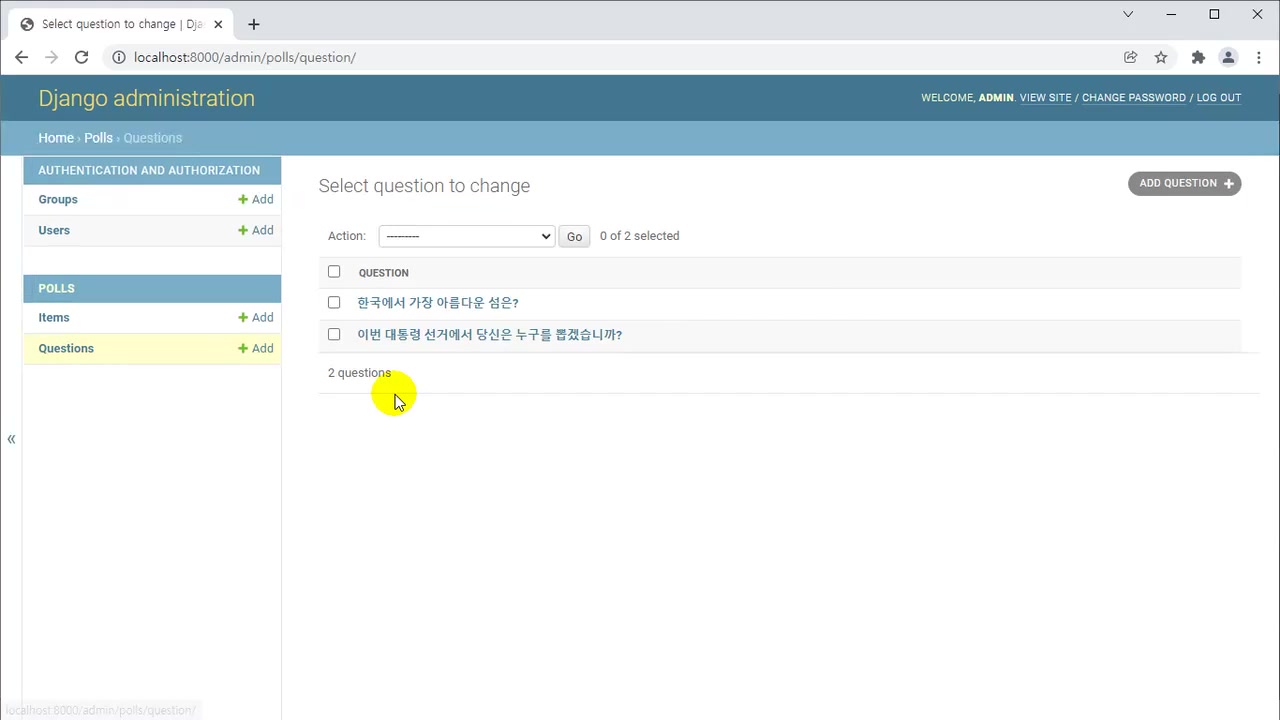Click the ADD QUESTION button

point(1184,183)
